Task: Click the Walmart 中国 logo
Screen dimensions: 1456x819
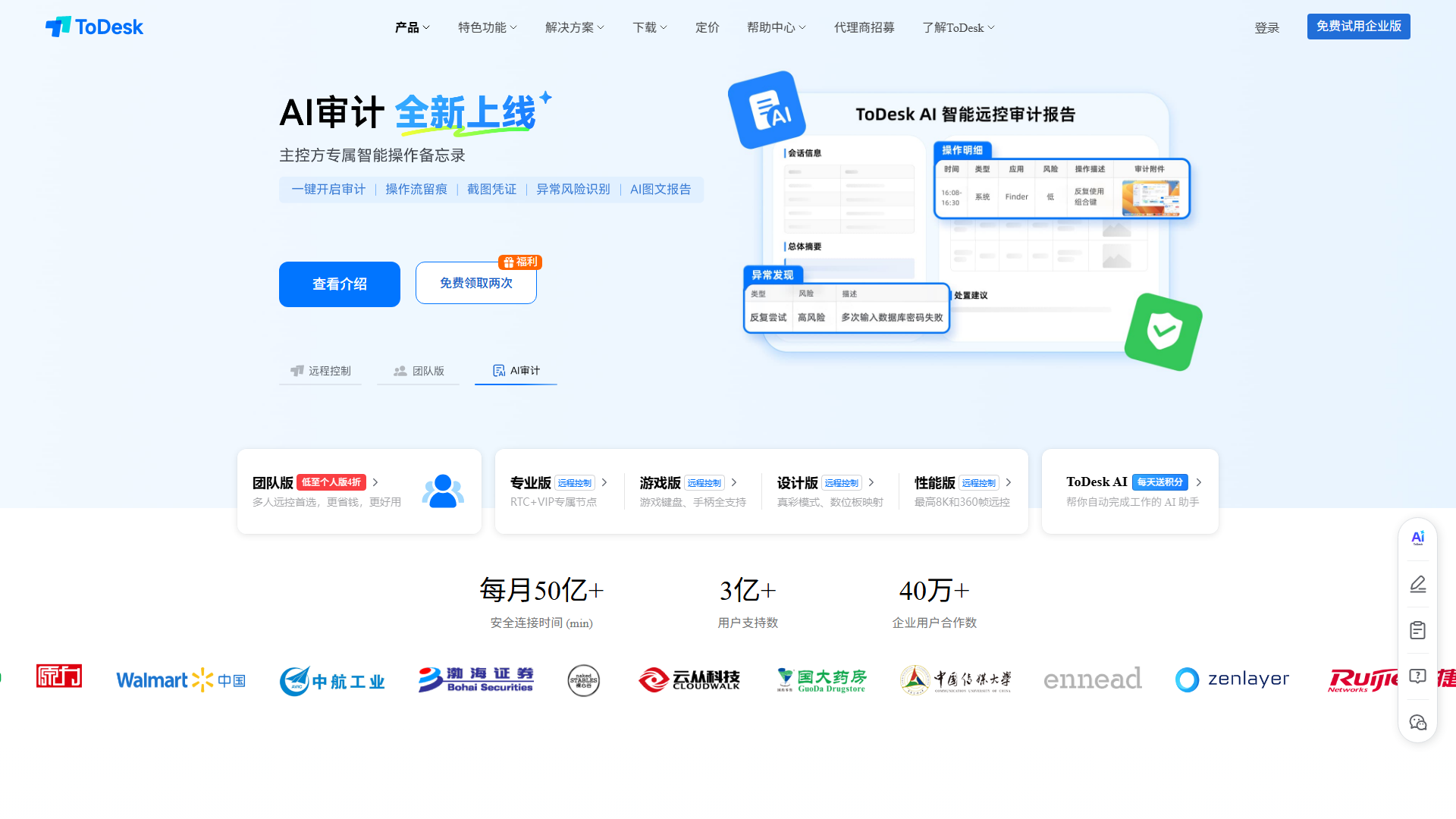Action: point(180,680)
